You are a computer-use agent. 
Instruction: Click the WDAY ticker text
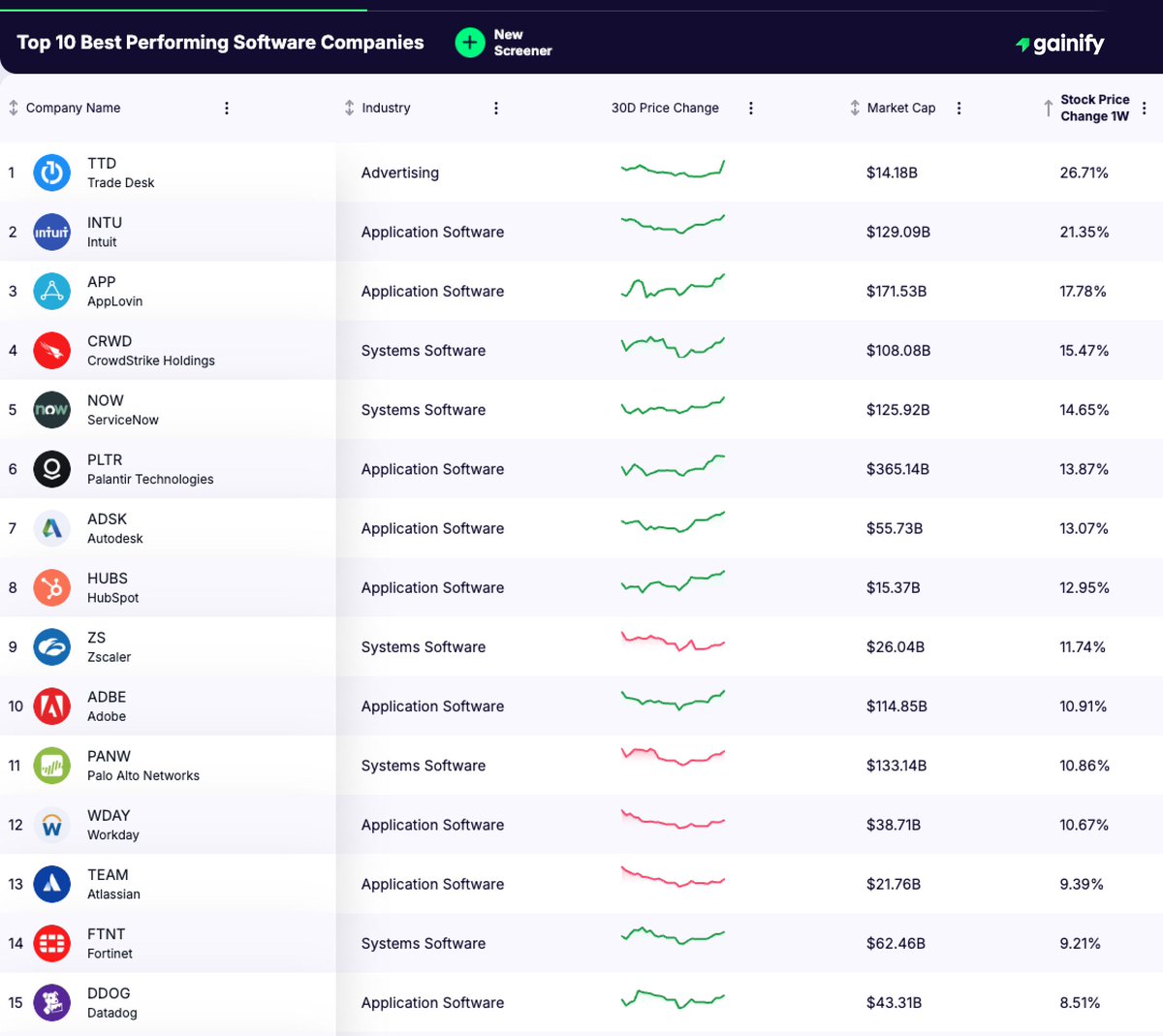coord(109,815)
